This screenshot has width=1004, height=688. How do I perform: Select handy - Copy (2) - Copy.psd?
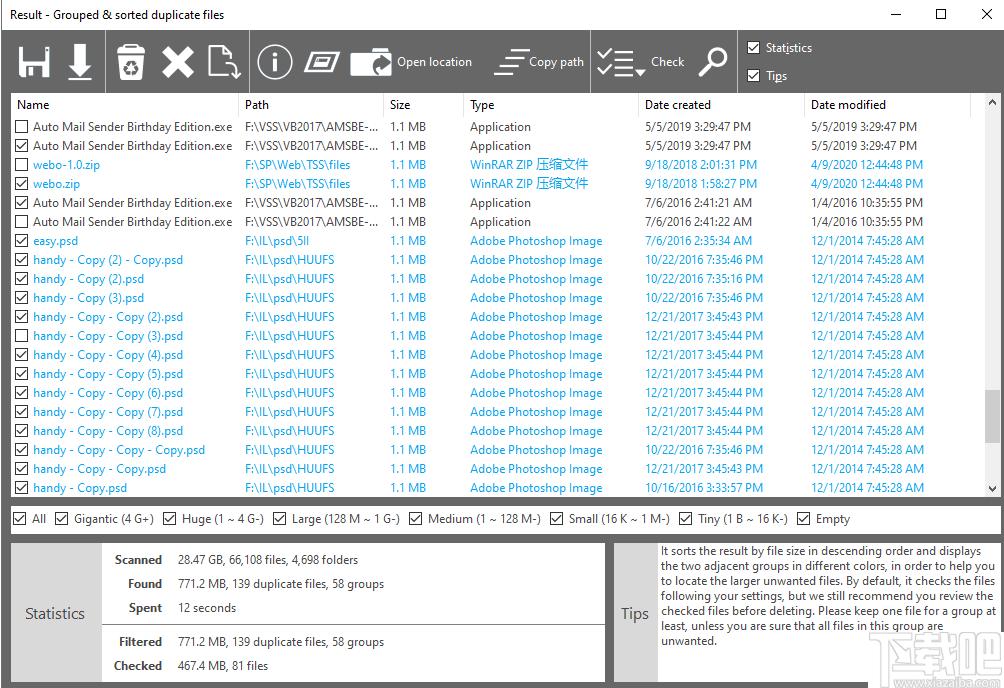point(108,260)
